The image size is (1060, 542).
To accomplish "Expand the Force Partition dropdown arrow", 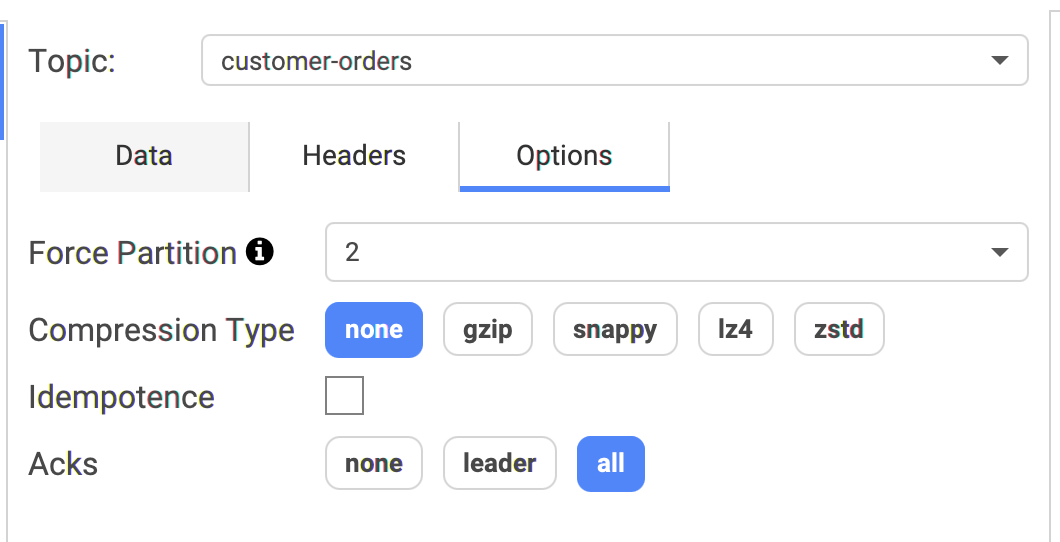I will [999, 252].
